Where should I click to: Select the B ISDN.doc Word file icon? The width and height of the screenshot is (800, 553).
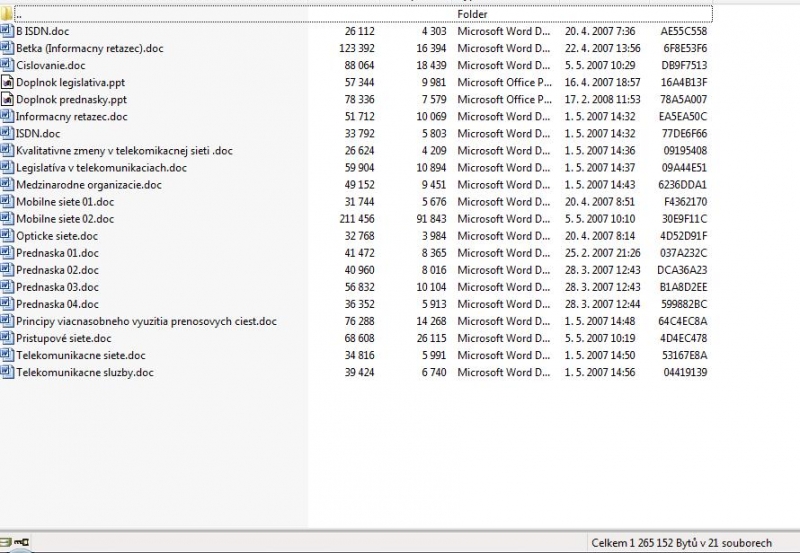click(7, 31)
